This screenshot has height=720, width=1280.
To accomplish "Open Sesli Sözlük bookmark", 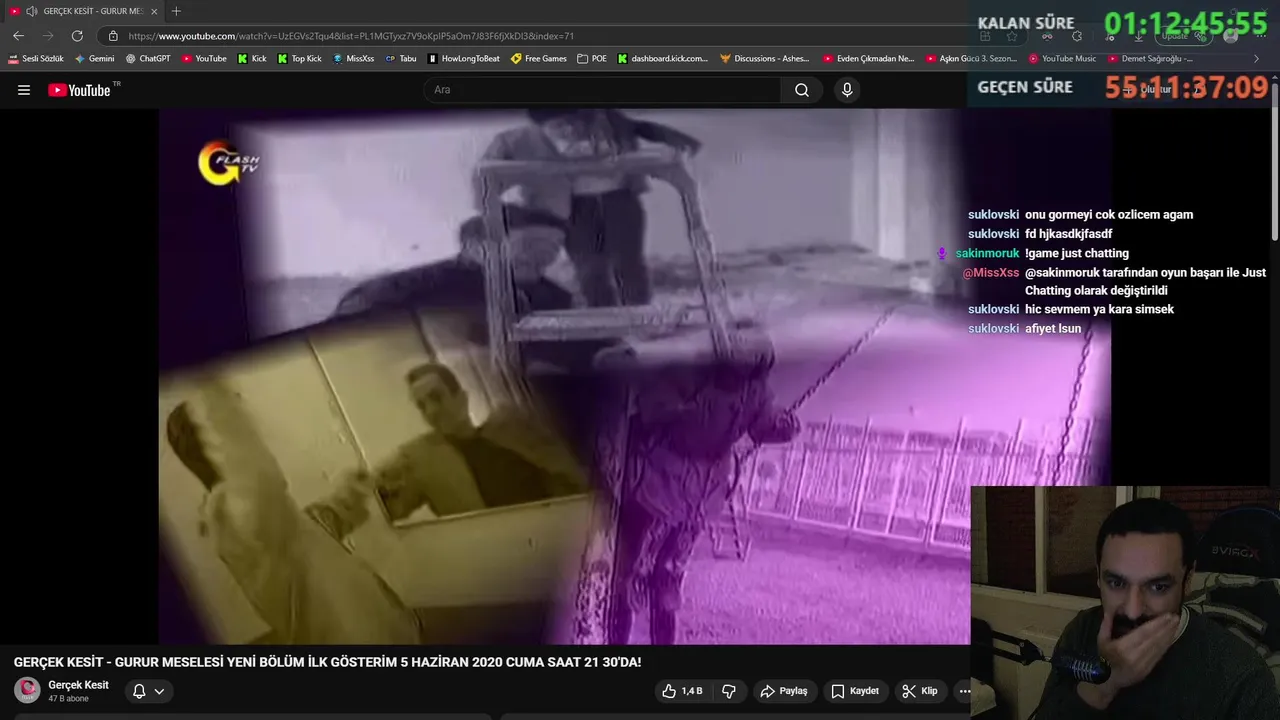I will 36,59.
